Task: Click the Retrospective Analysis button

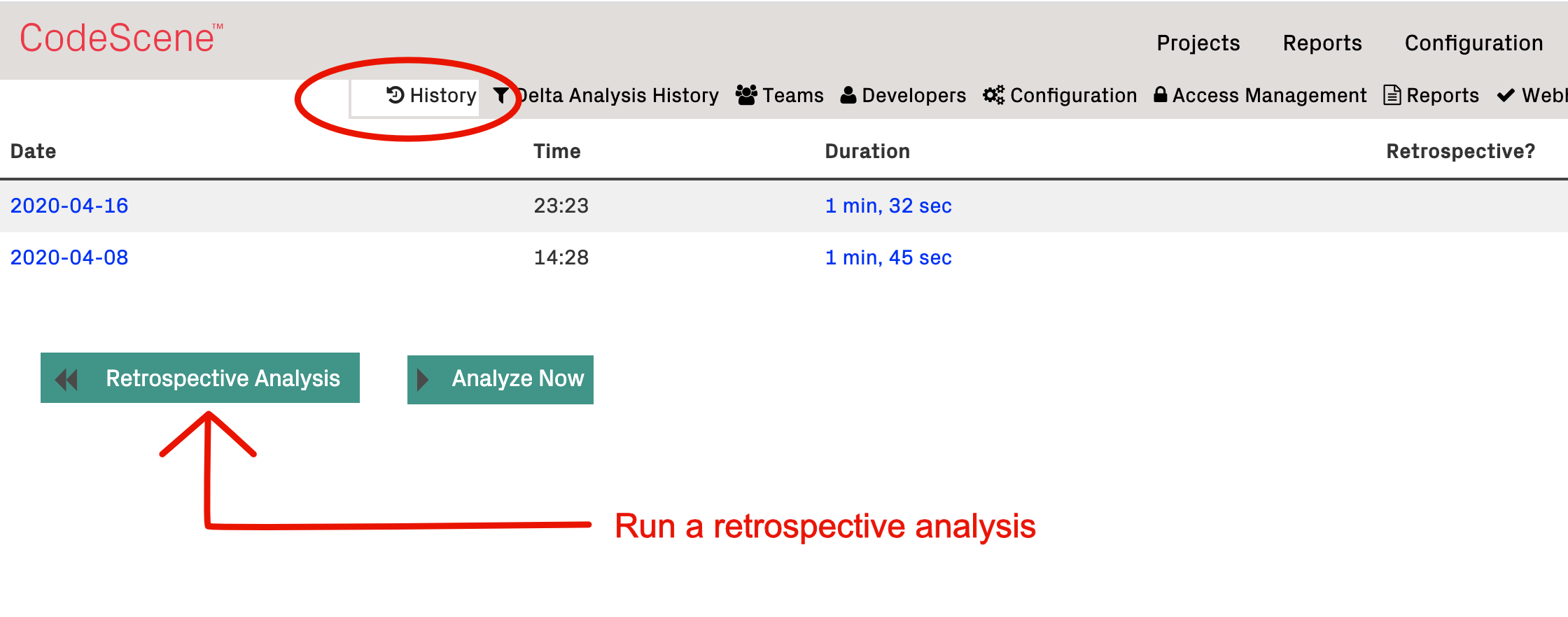Action: pyautogui.click(x=200, y=378)
